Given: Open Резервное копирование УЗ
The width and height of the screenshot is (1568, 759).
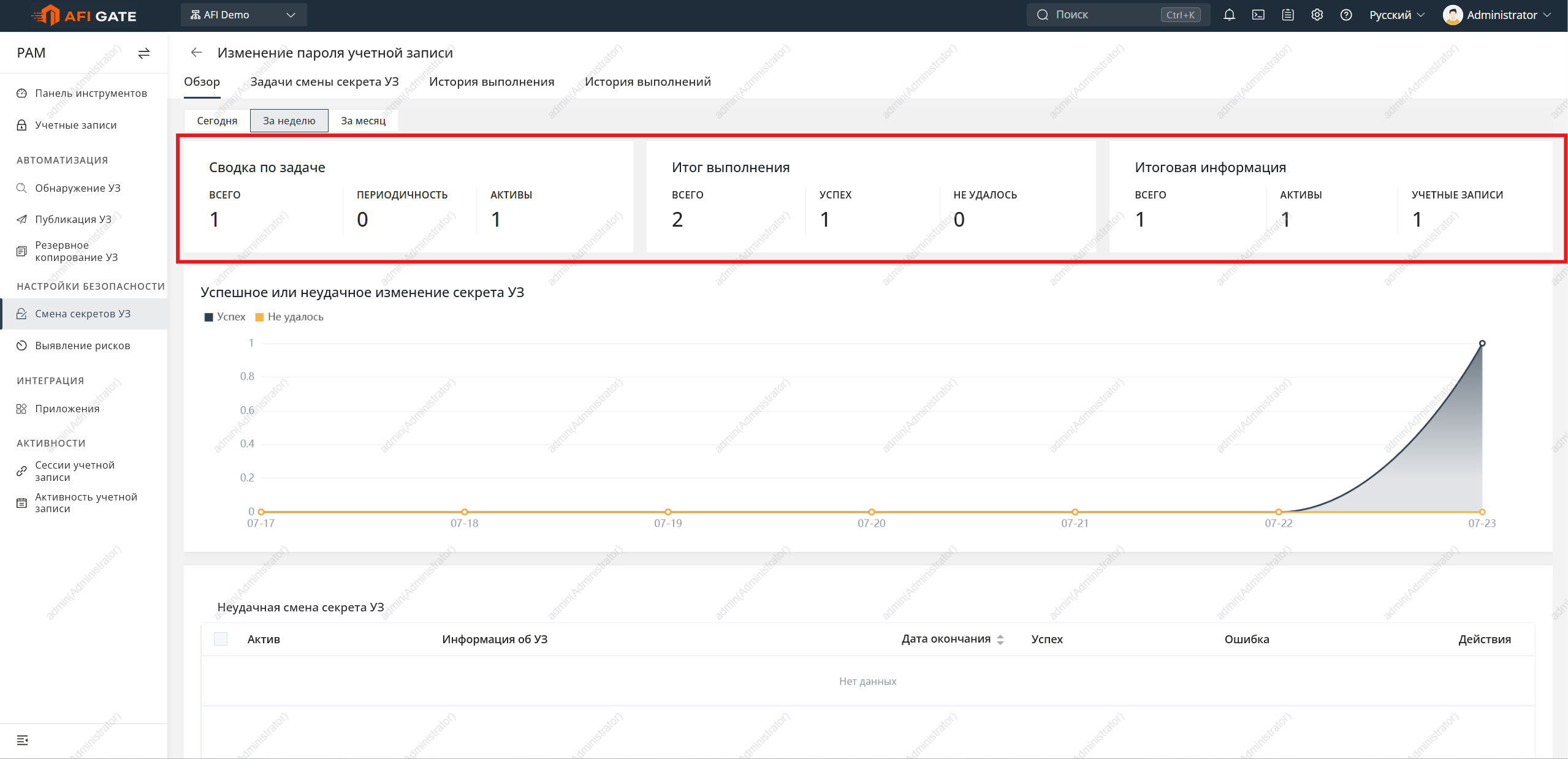Looking at the screenshot, I should point(83,251).
